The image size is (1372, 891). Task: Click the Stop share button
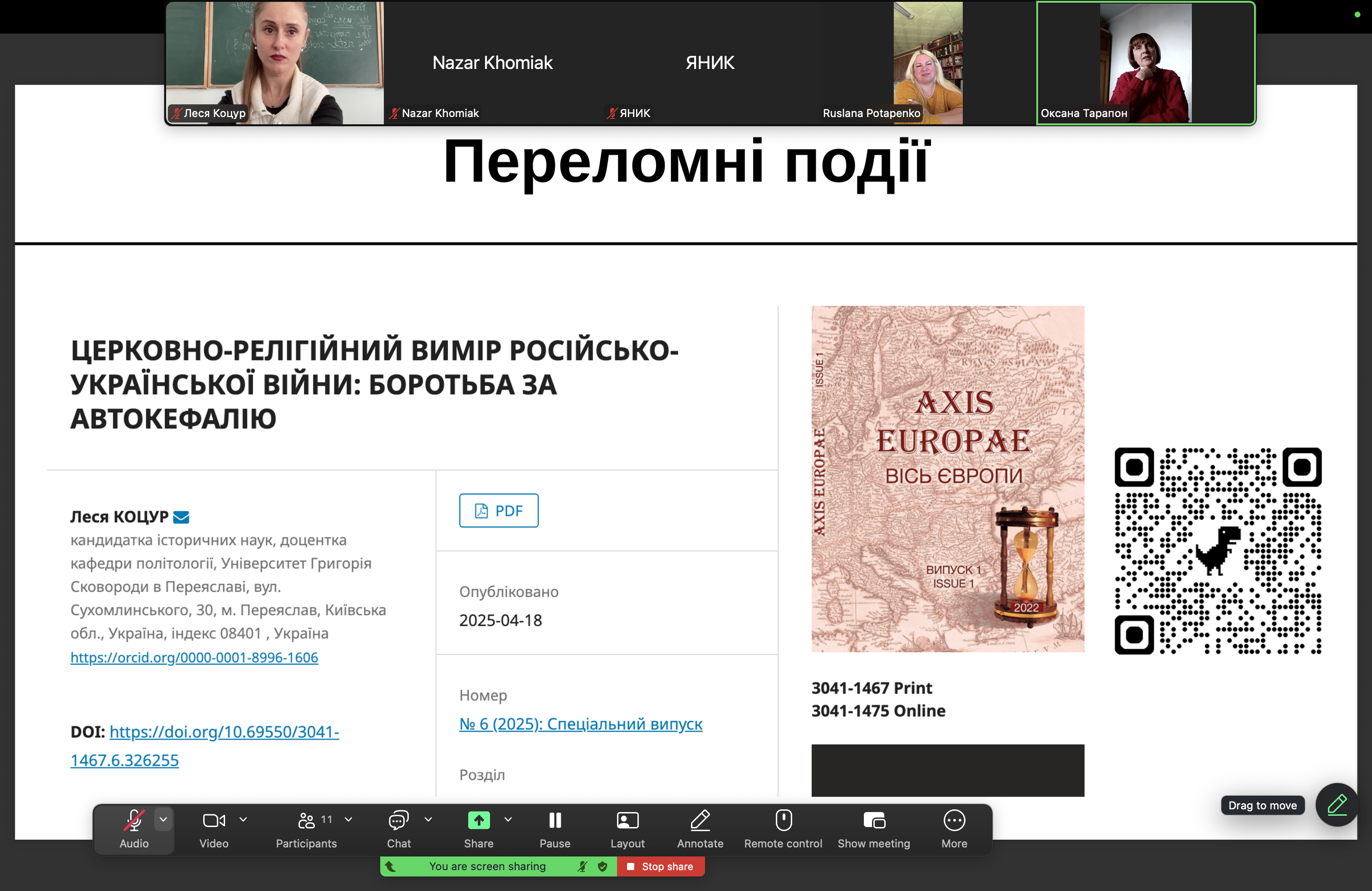pos(661,866)
